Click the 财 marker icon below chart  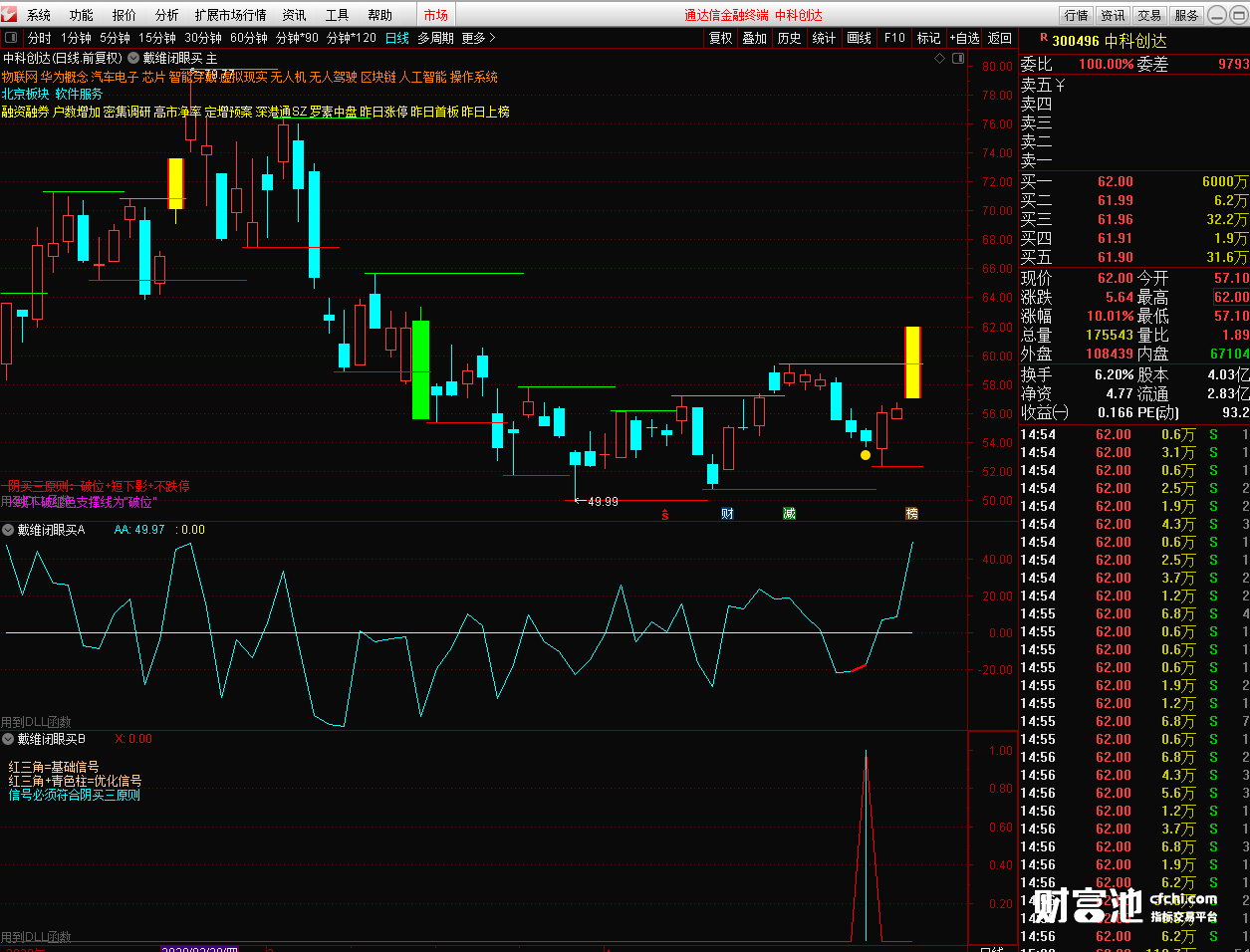click(727, 513)
